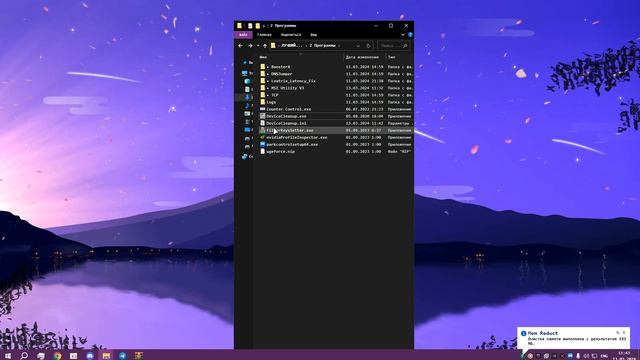Open Telegram from the taskbar
This screenshot has height=360, width=640.
pos(122,356)
